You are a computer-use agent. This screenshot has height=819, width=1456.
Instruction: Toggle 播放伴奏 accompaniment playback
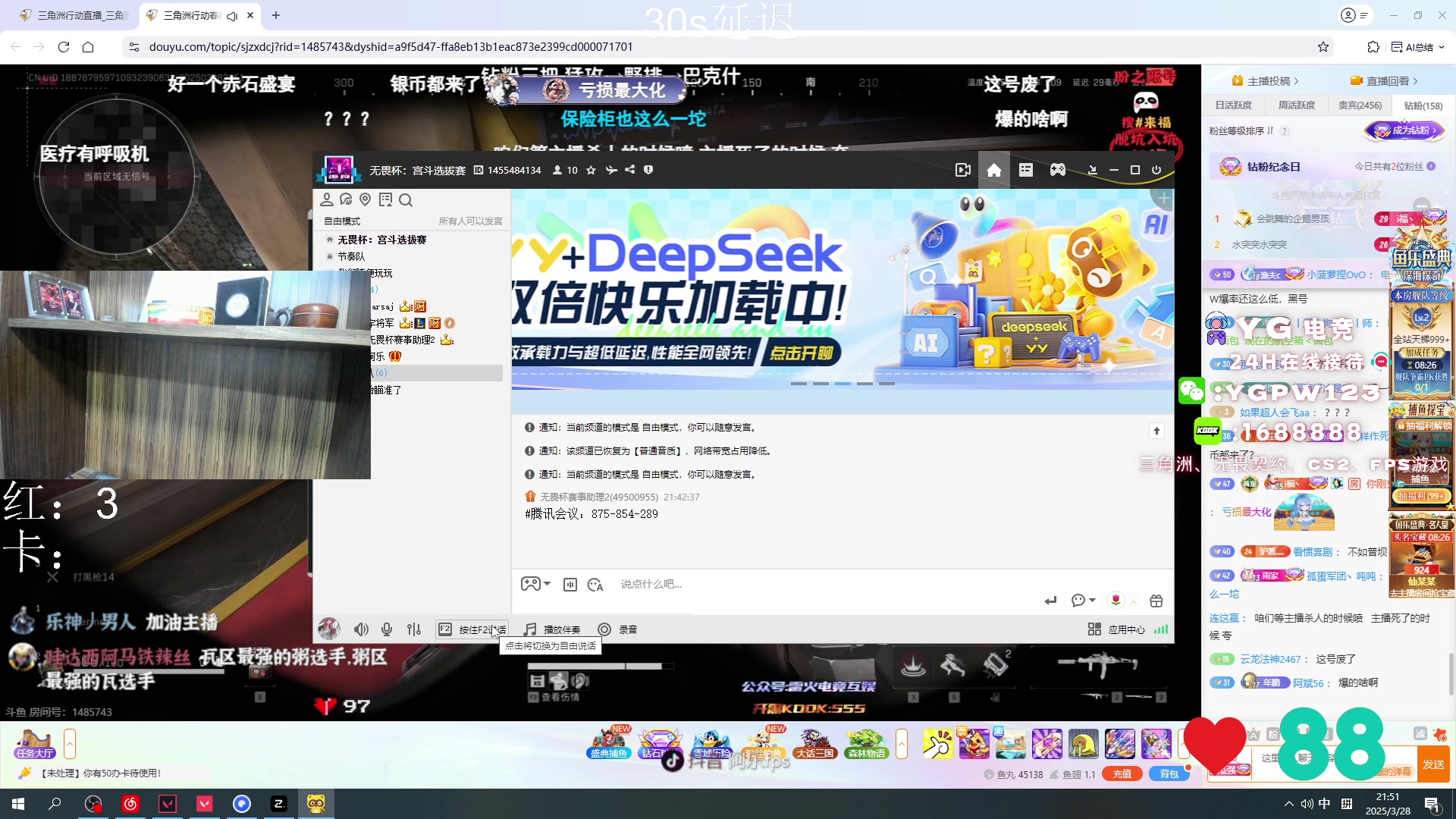pyautogui.click(x=552, y=629)
